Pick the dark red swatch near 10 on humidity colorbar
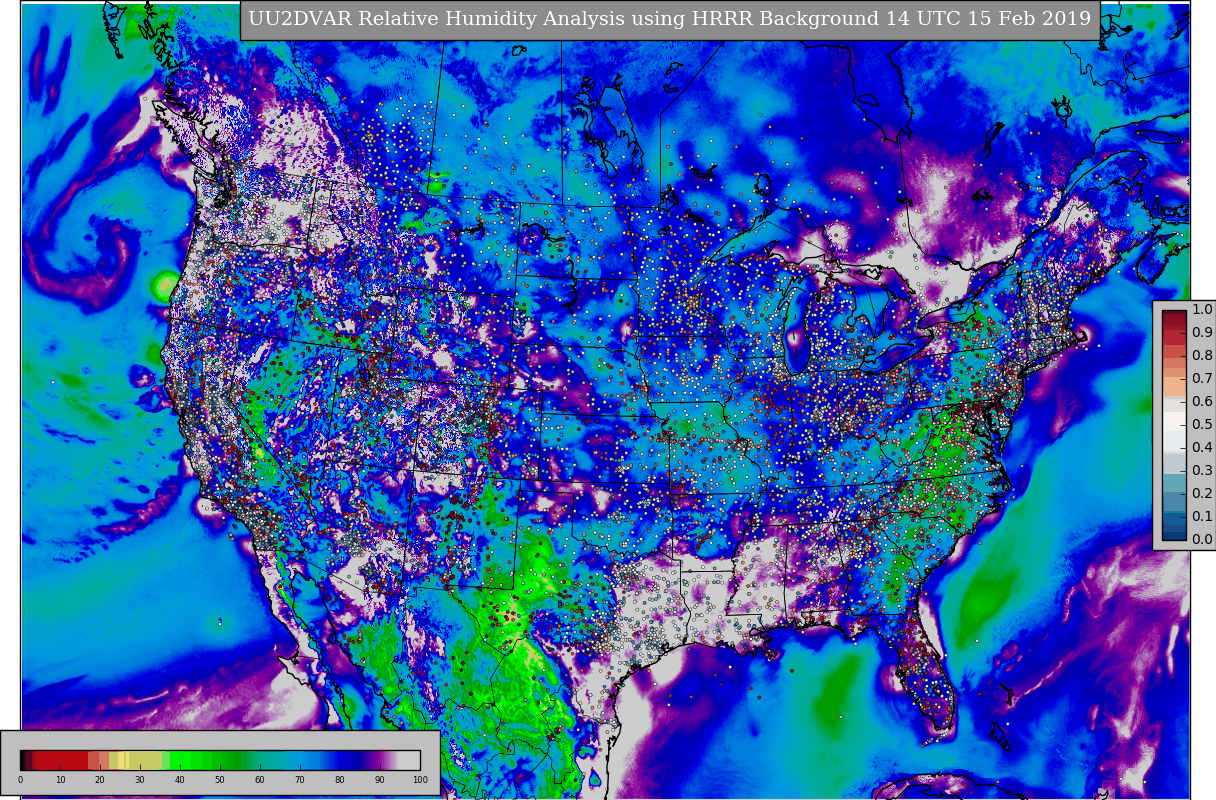 click(x=60, y=760)
